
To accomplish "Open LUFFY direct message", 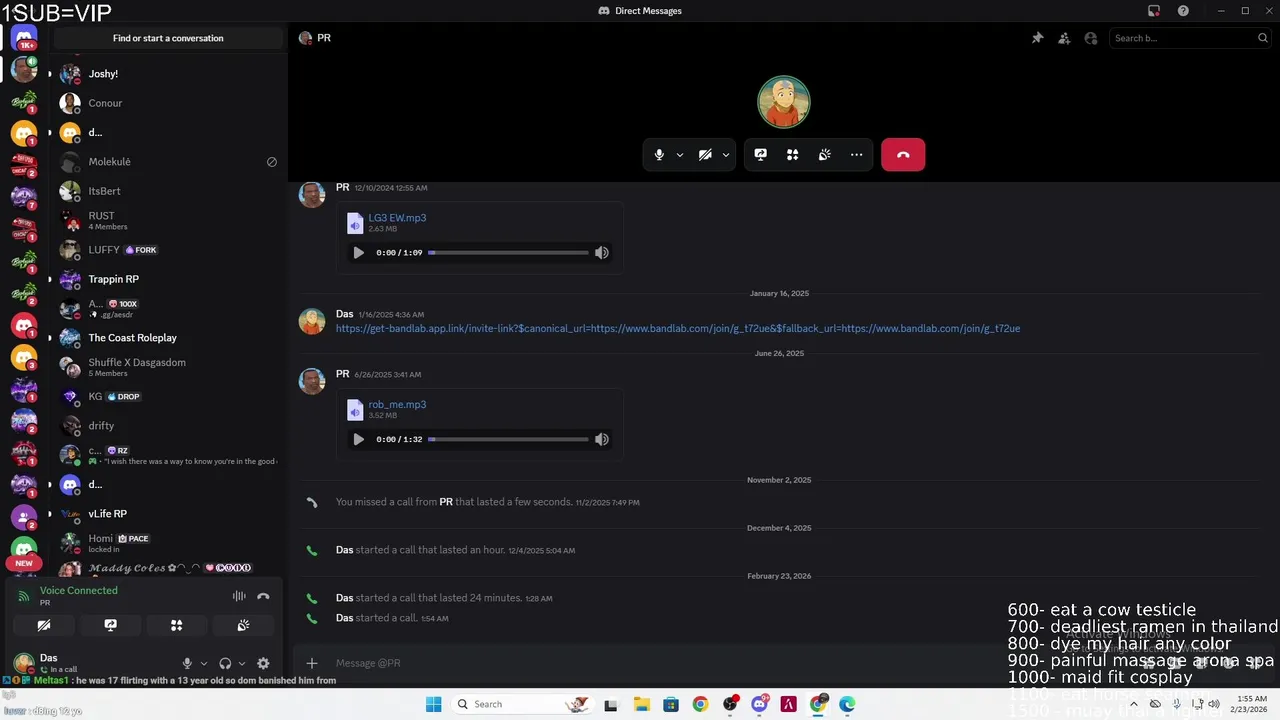I will [168, 250].
